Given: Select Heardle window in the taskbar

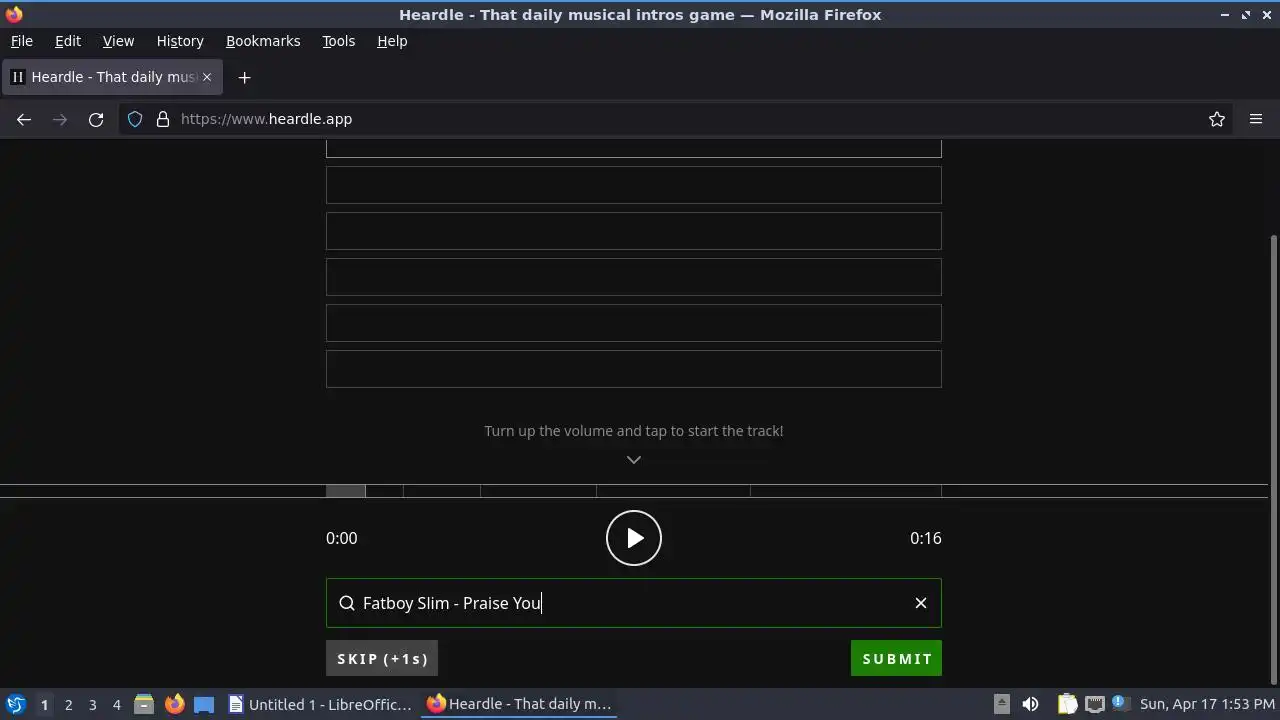Looking at the screenshot, I should 520,704.
